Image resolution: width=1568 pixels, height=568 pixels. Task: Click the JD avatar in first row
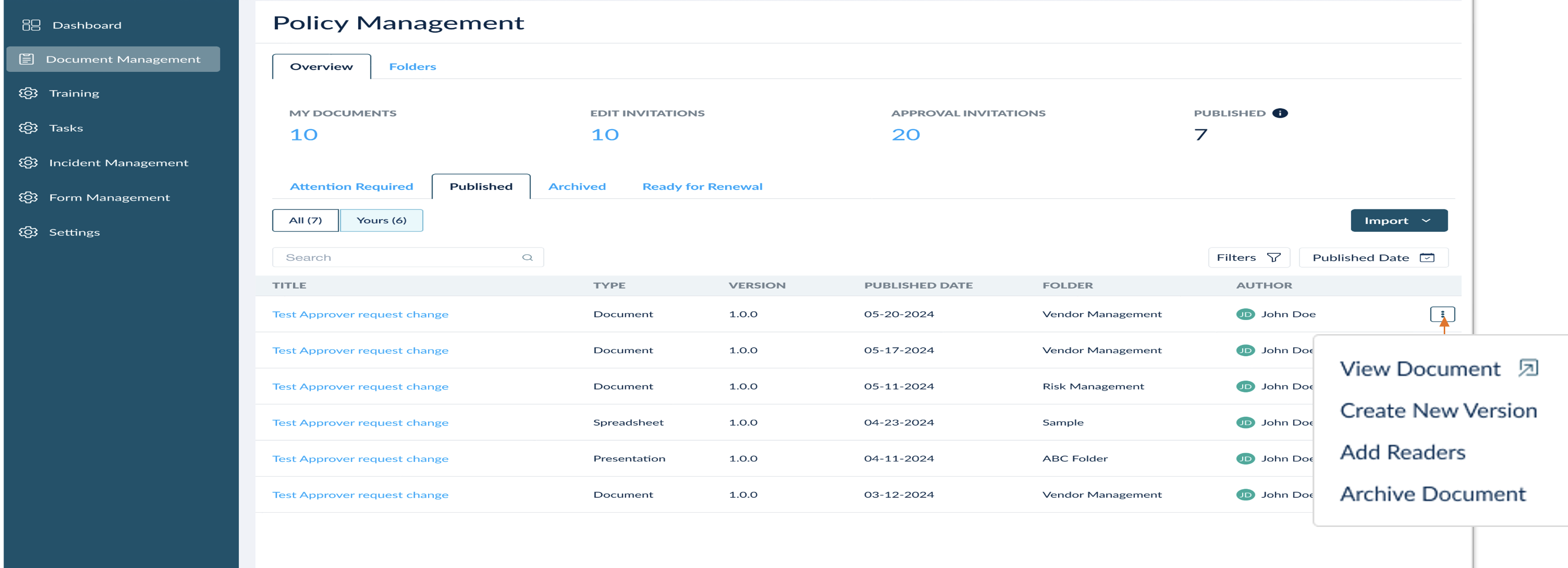(x=1245, y=314)
